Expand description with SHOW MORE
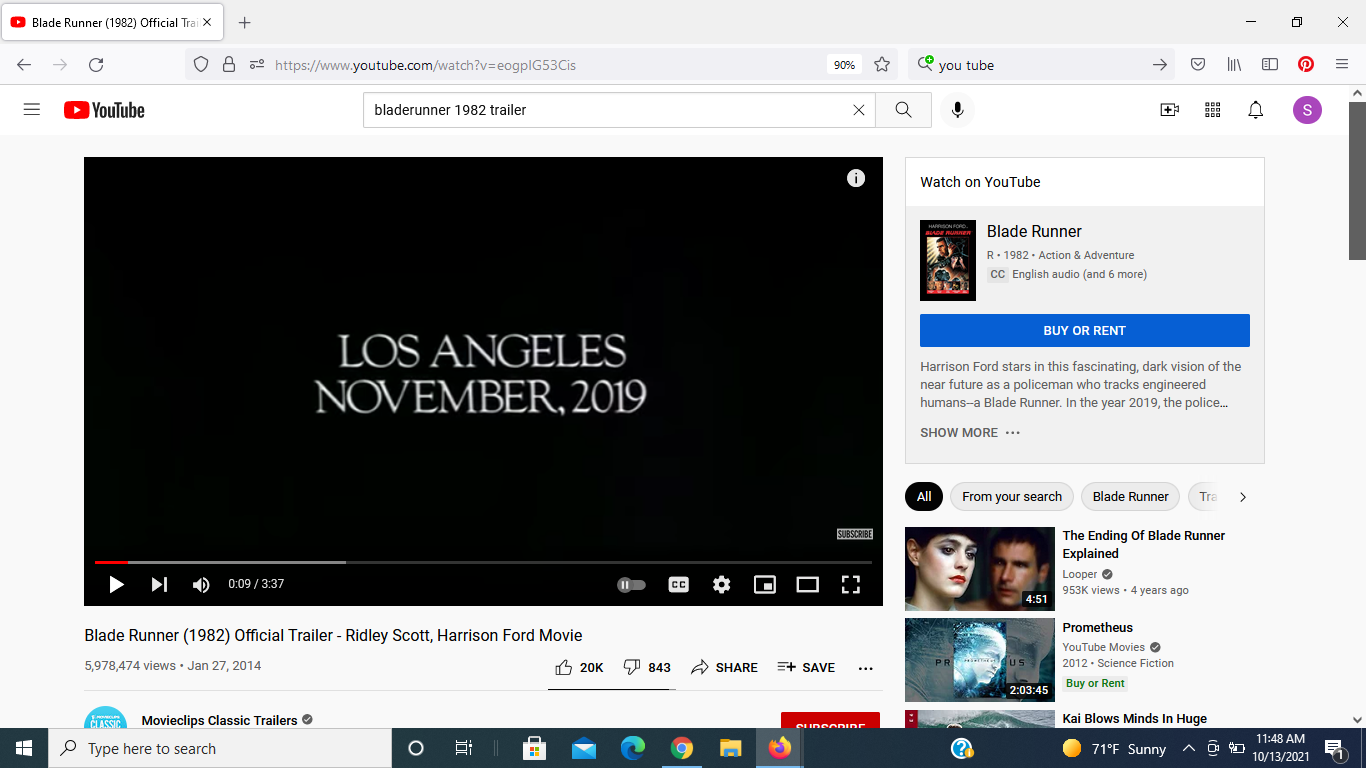The height and width of the screenshot is (768, 1366). 959,433
